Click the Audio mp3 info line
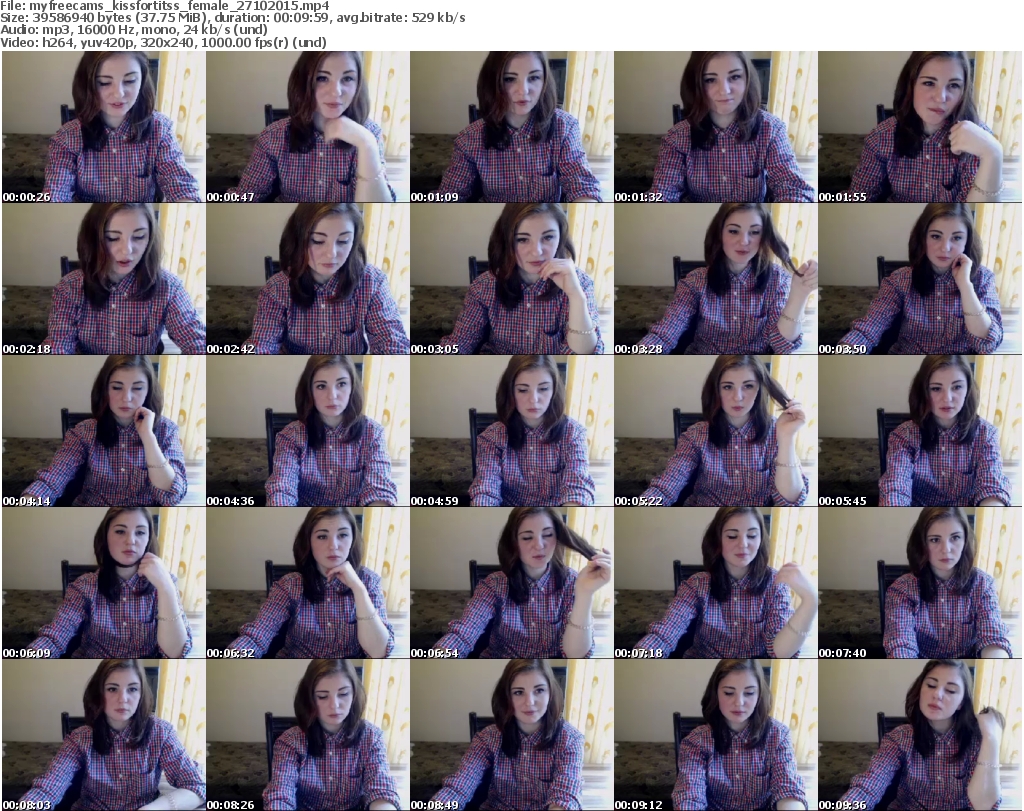 pos(134,30)
